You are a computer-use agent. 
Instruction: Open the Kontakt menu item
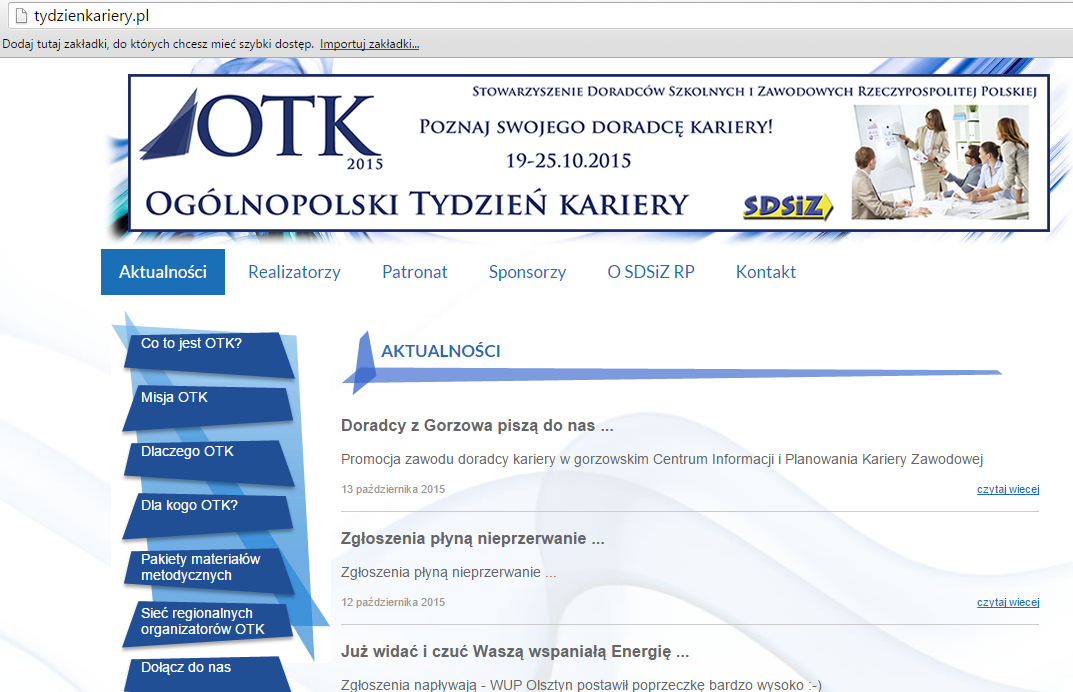[766, 272]
